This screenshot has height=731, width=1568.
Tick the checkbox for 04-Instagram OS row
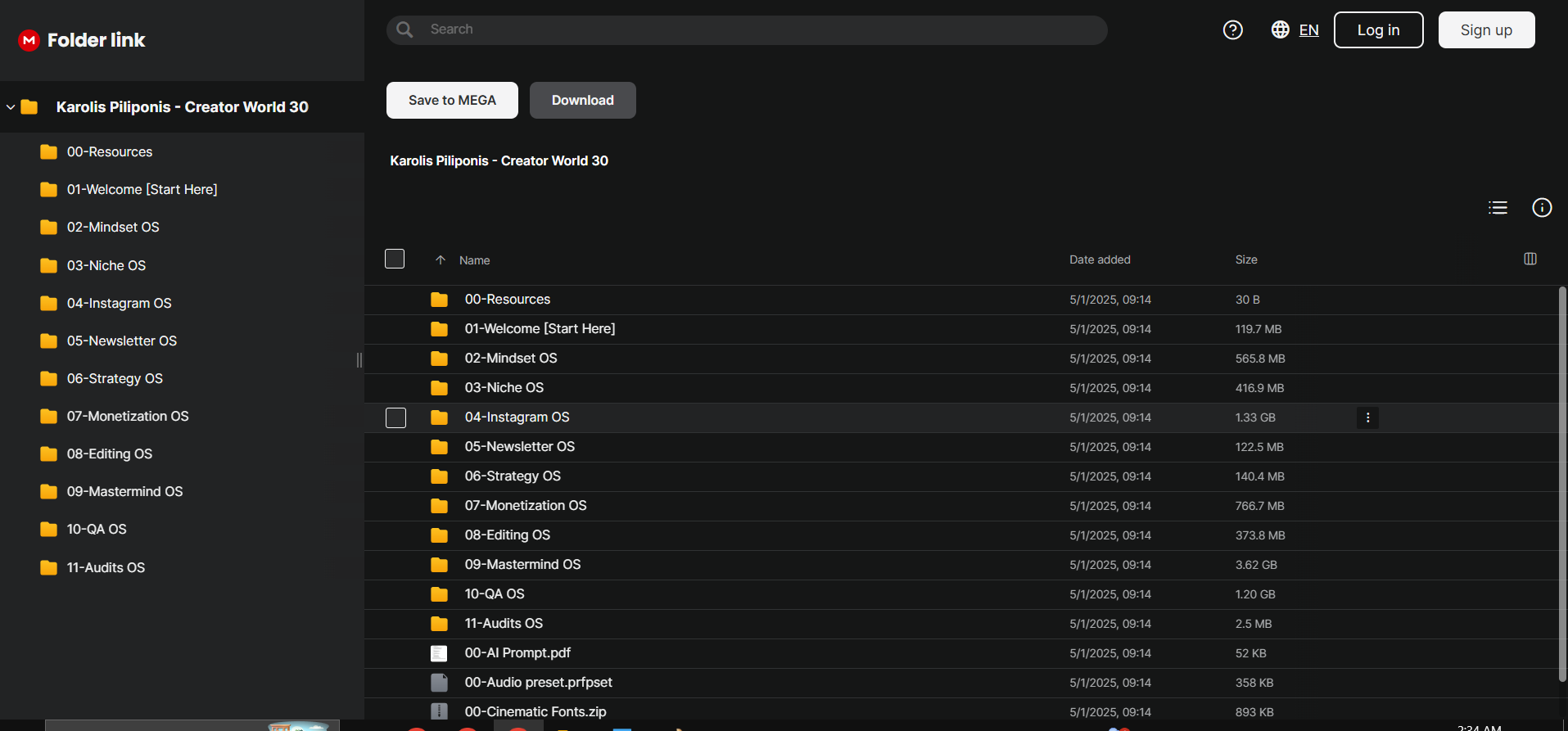[x=395, y=417]
